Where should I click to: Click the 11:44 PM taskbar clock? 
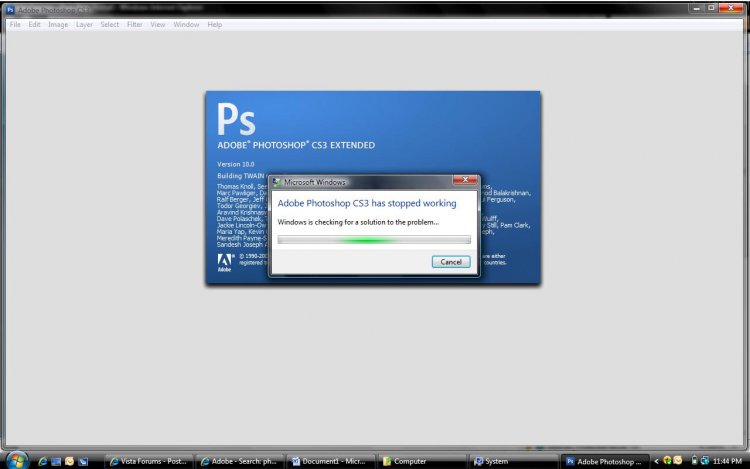tap(727, 461)
